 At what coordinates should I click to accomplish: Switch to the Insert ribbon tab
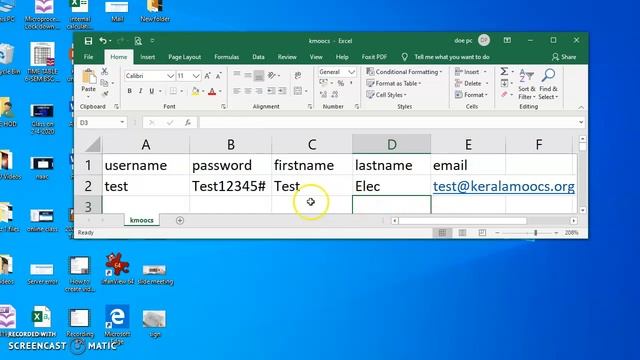147,57
